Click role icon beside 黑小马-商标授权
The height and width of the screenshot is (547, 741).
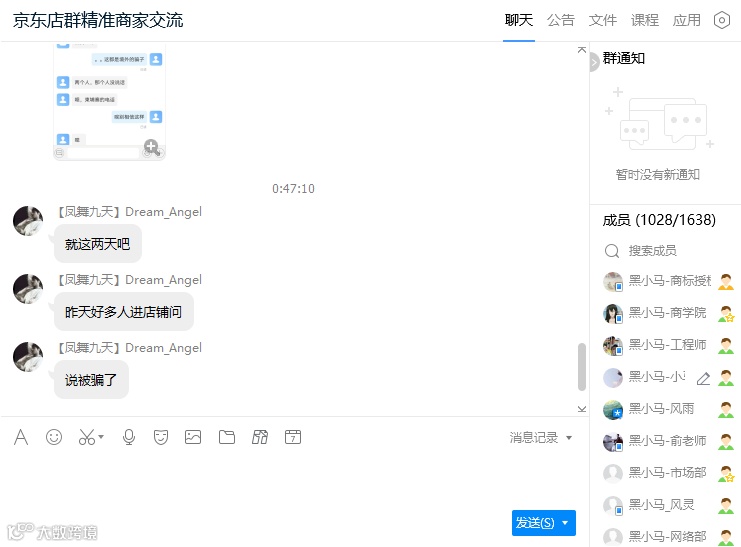pyautogui.click(x=726, y=282)
